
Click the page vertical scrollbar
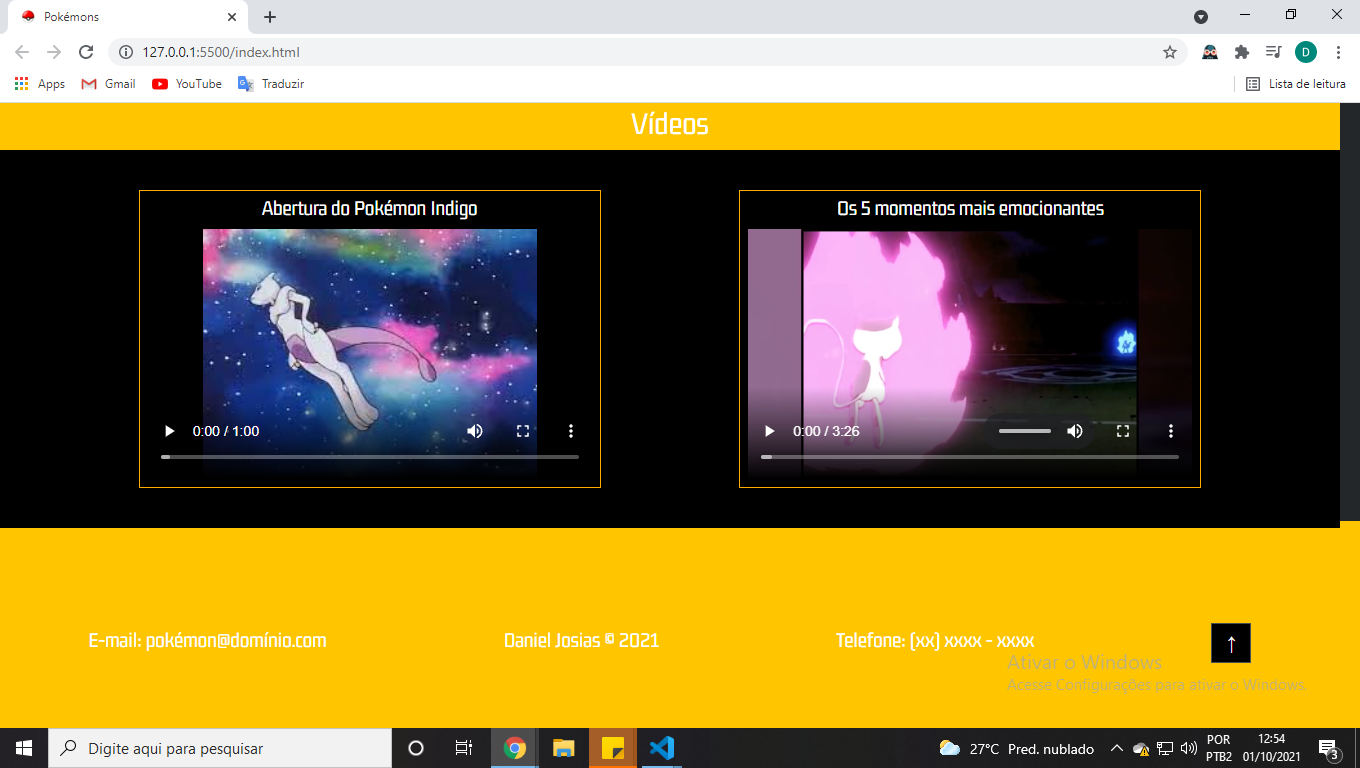[x=1350, y=312]
